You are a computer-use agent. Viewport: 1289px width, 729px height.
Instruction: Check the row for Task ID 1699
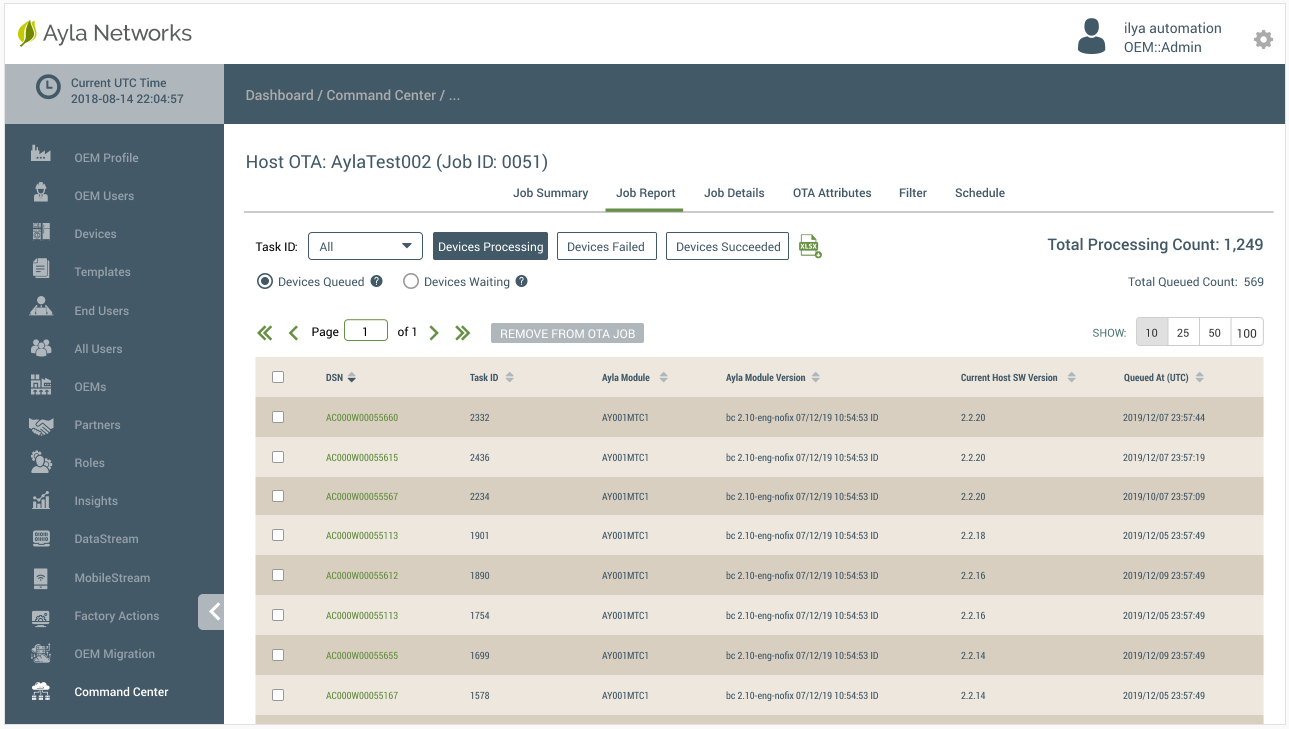point(278,655)
